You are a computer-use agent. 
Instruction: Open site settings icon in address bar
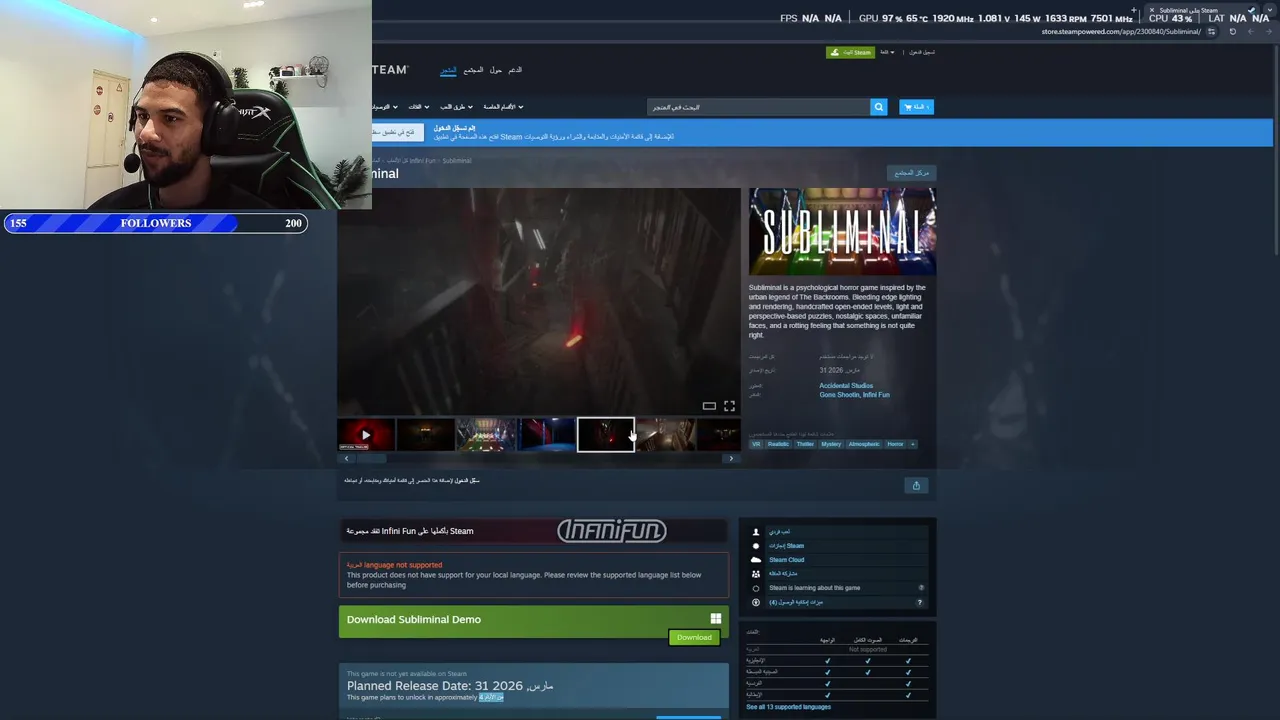click(x=1212, y=32)
